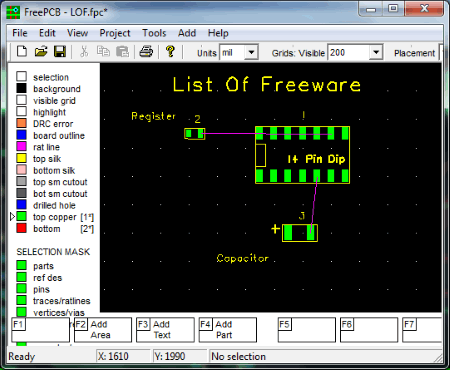The height and width of the screenshot is (370, 450).
Task: Open the Help menu
Action: pos(218,33)
